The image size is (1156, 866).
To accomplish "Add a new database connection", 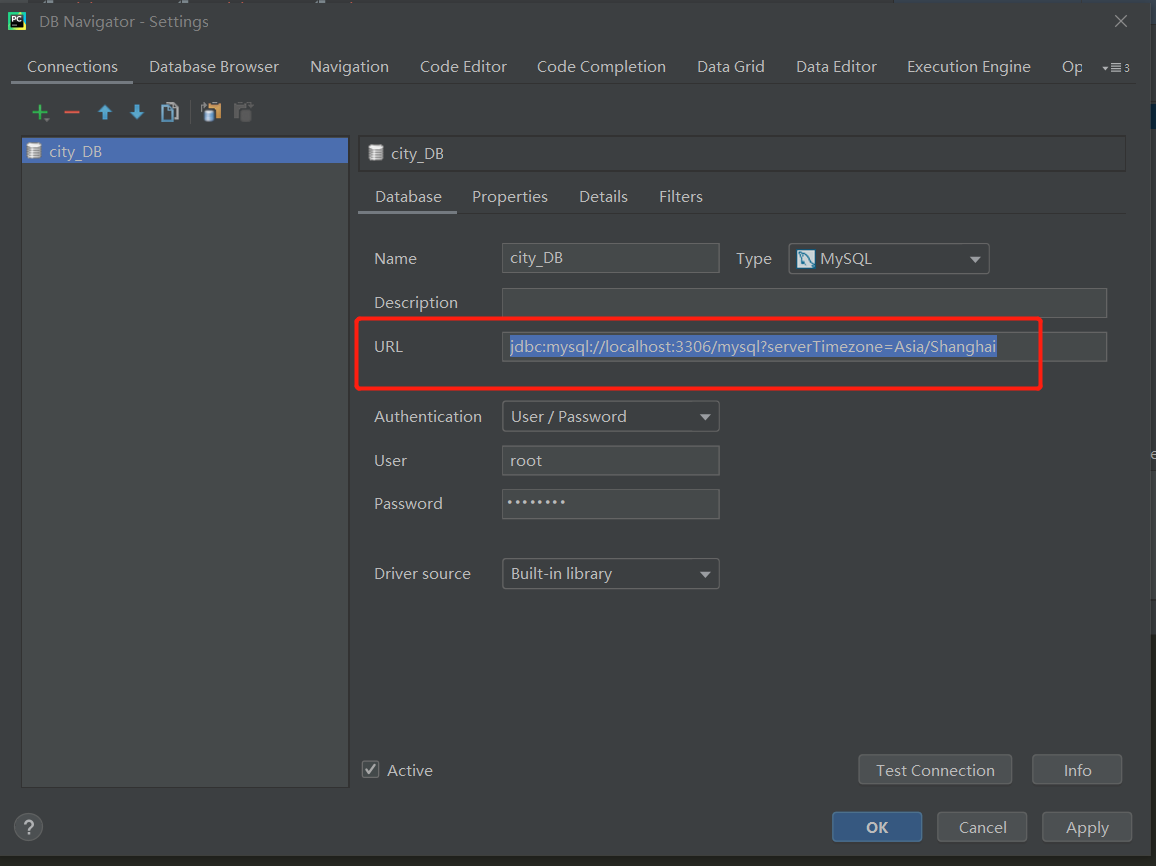I will click(40, 112).
